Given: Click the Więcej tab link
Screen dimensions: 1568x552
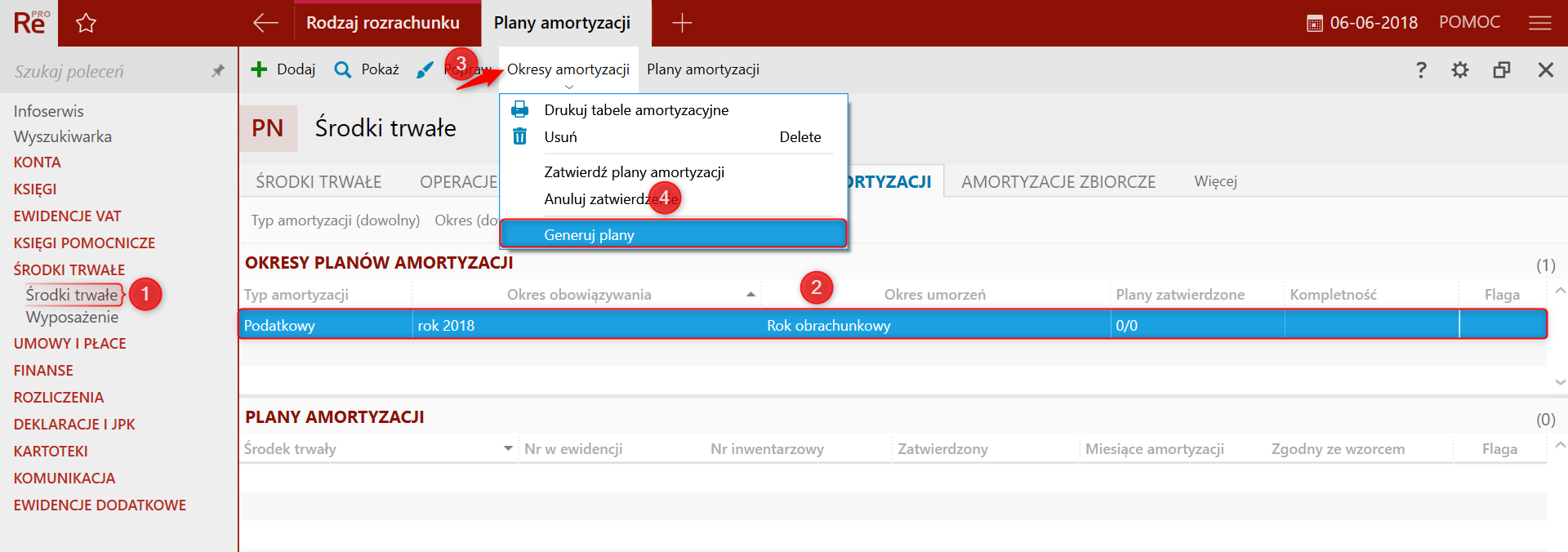Looking at the screenshot, I should 1215,181.
